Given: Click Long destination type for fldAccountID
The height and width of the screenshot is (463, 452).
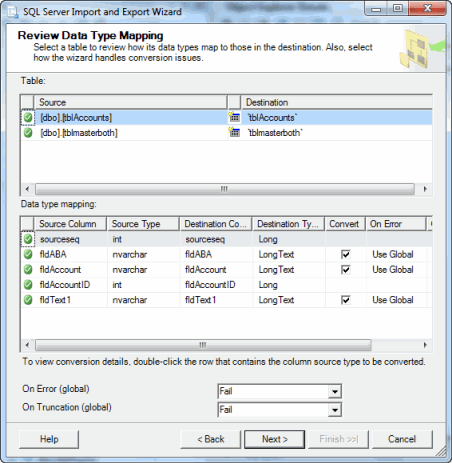Looking at the screenshot, I should (x=289, y=285).
